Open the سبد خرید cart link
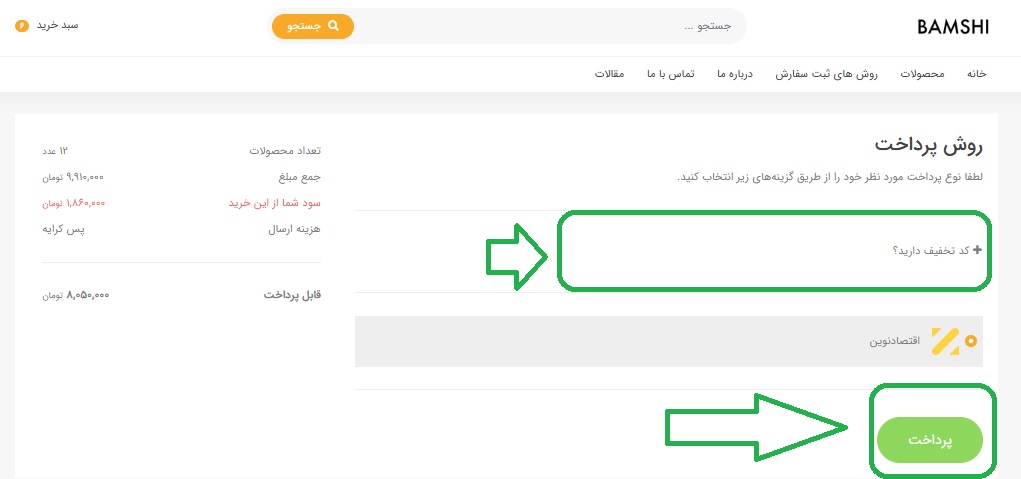 (57, 25)
